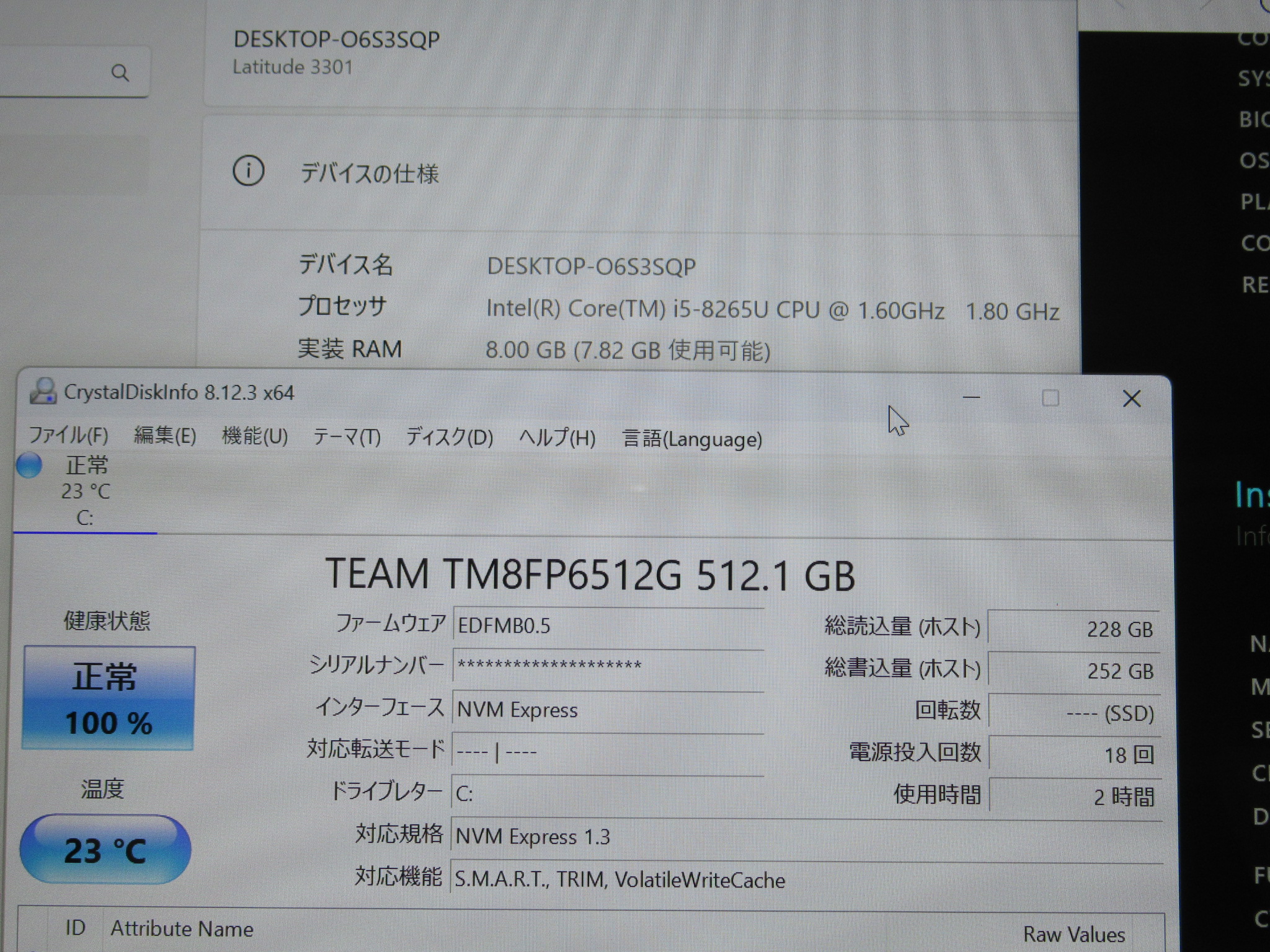Click the firmware field EDFMB0.5
This screenshot has height=952, width=1270.
608,625
